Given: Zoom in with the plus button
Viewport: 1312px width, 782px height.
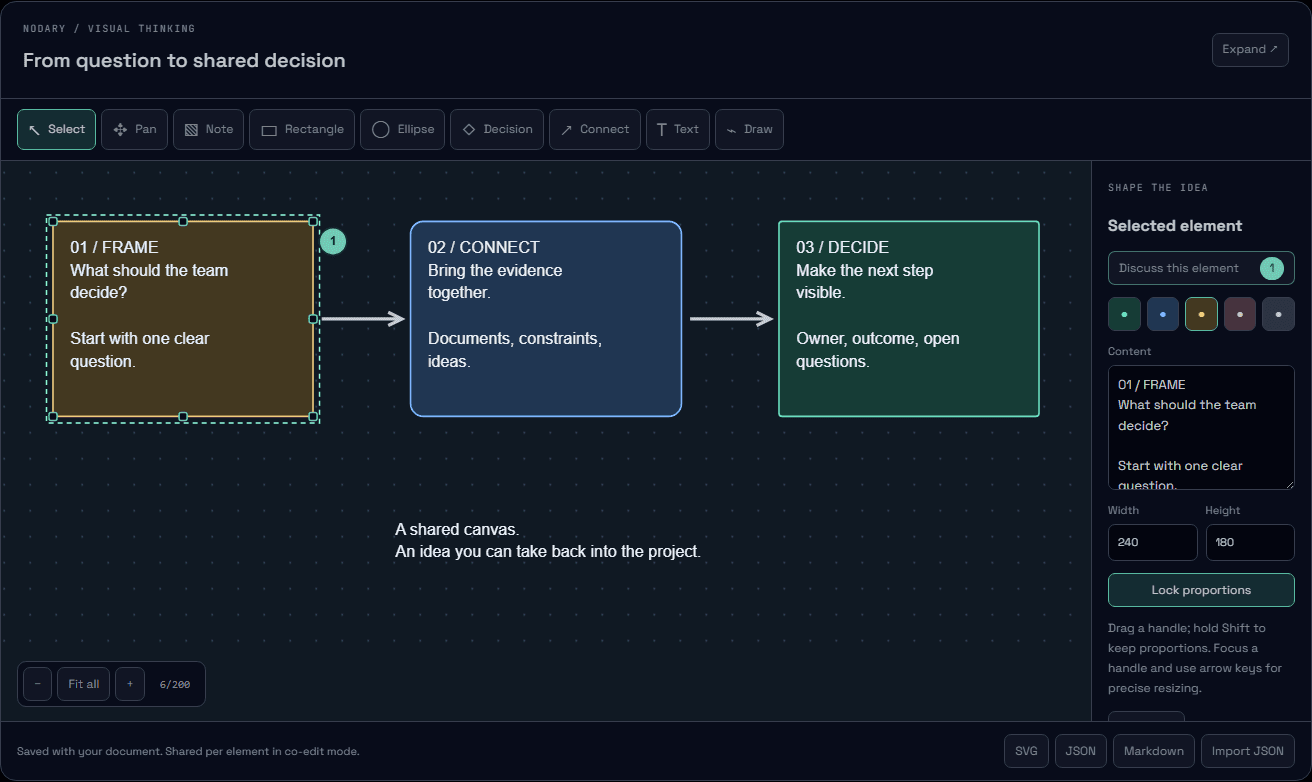Looking at the screenshot, I should pyautogui.click(x=130, y=684).
